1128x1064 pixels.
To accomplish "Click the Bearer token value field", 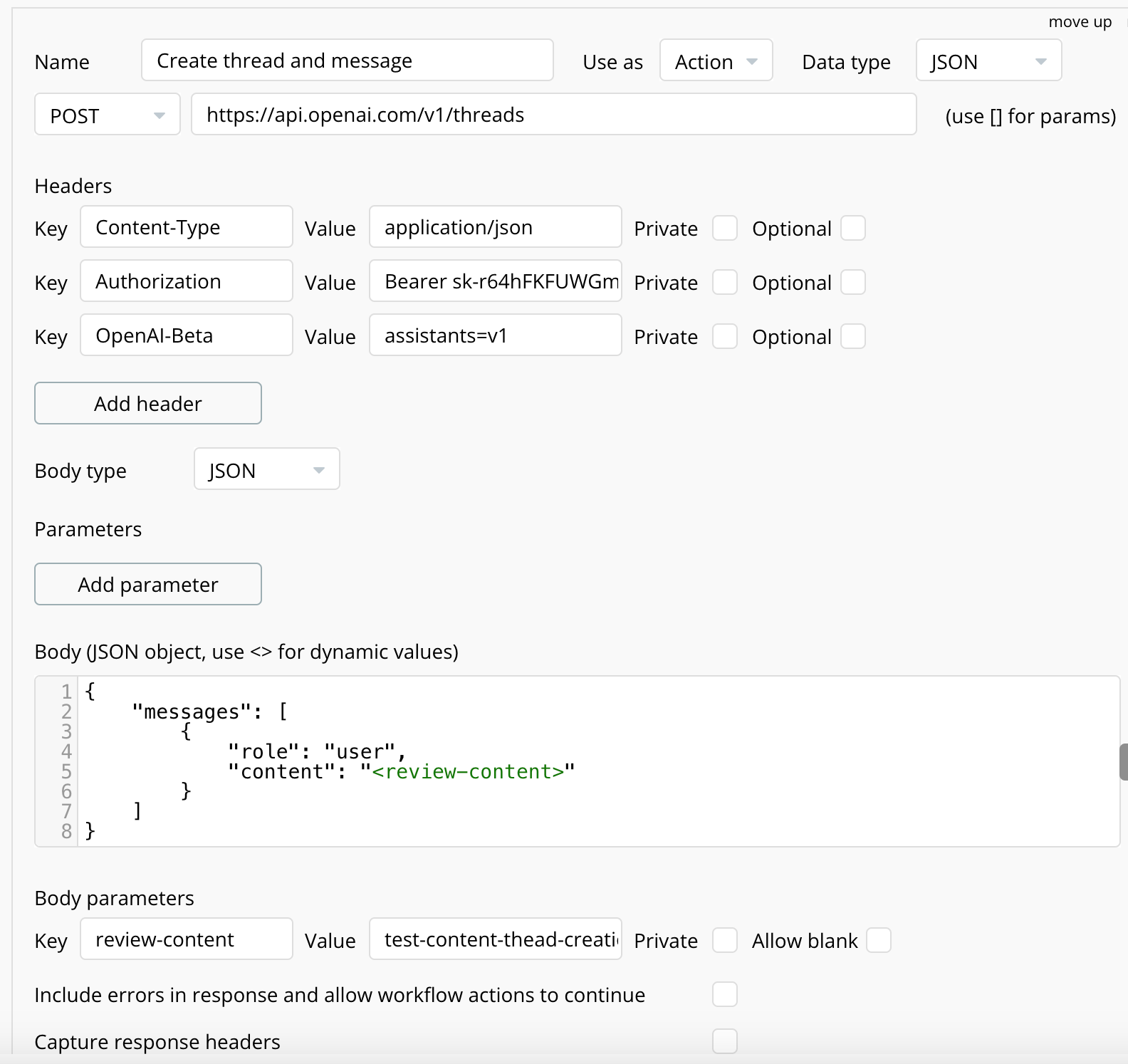I will click(x=495, y=283).
